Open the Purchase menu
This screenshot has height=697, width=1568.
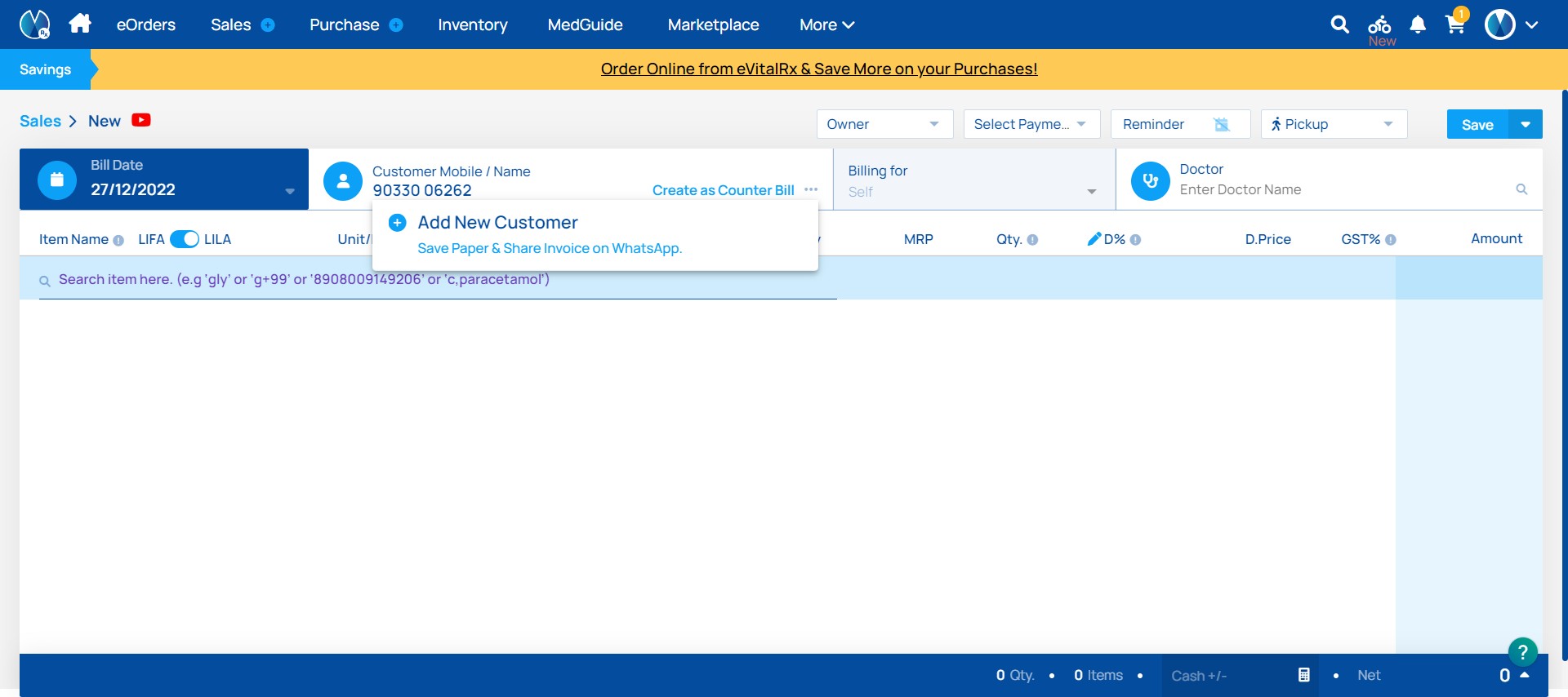pos(345,24)
